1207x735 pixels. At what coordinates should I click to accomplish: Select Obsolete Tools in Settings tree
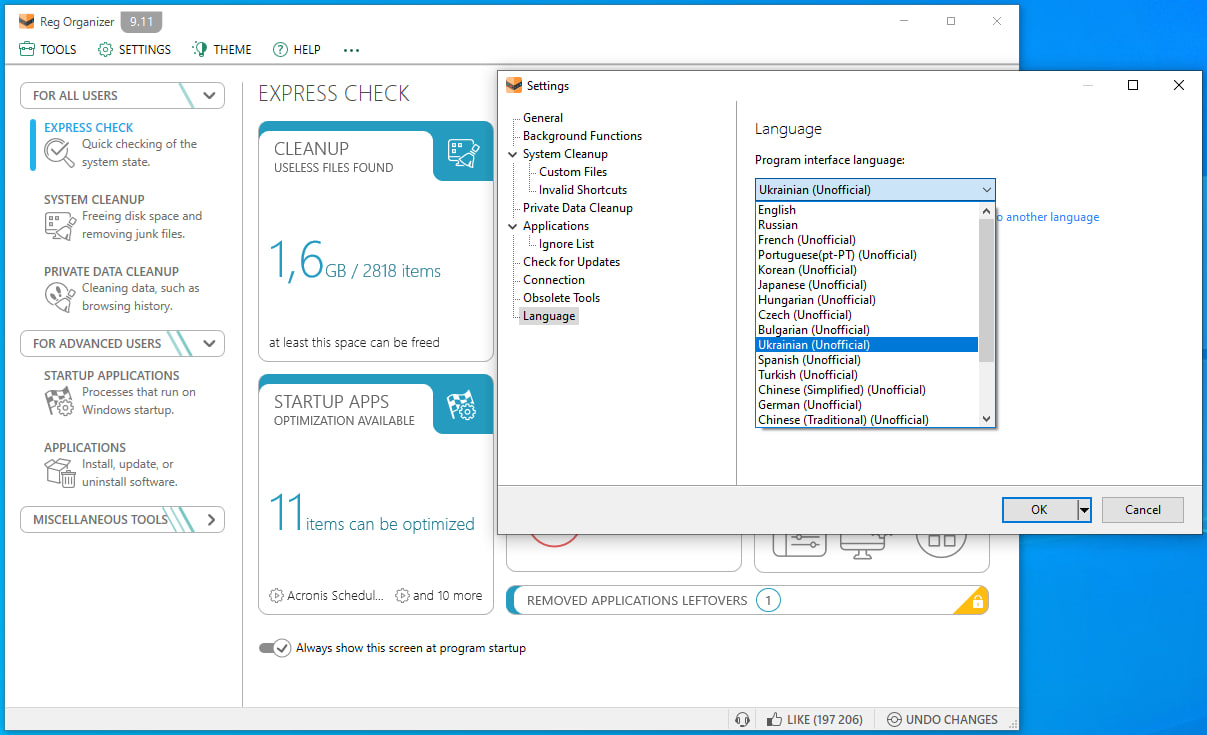click(x=562, y=298)
